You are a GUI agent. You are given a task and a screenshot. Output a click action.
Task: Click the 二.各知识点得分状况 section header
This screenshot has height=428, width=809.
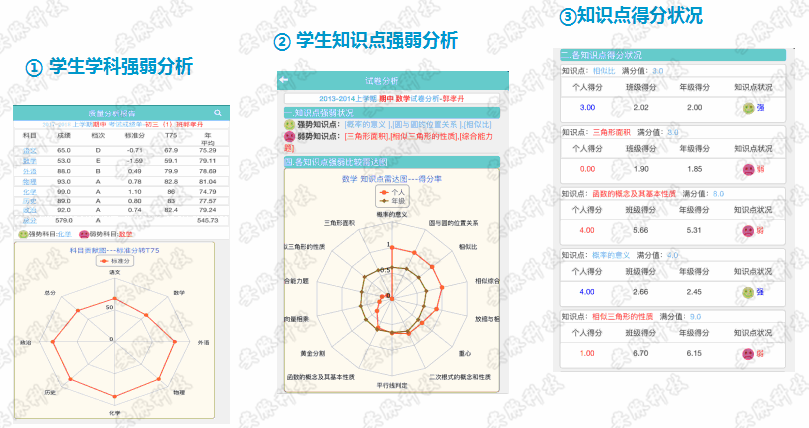tap(602, 55)
